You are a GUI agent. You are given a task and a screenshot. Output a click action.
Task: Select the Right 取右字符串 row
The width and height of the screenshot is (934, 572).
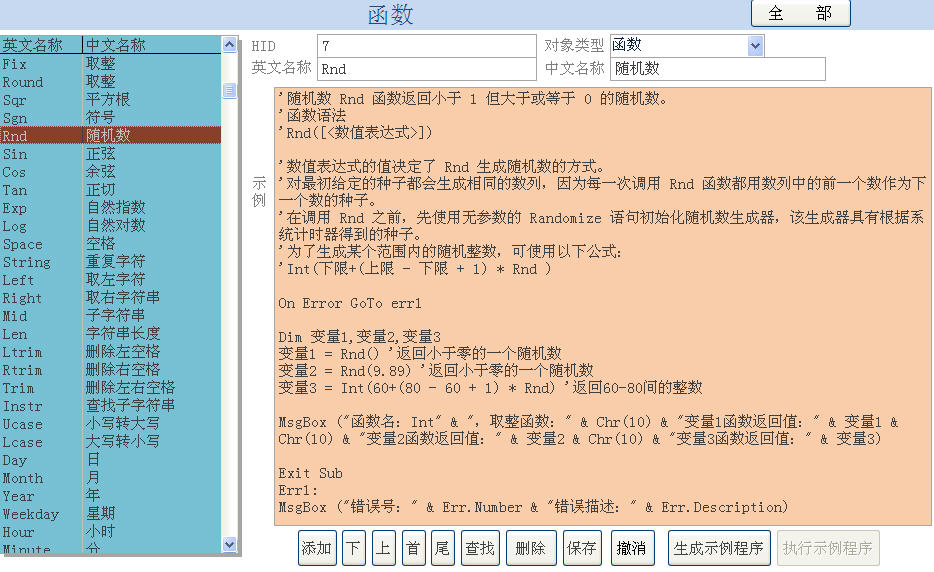tap(110, 297)
